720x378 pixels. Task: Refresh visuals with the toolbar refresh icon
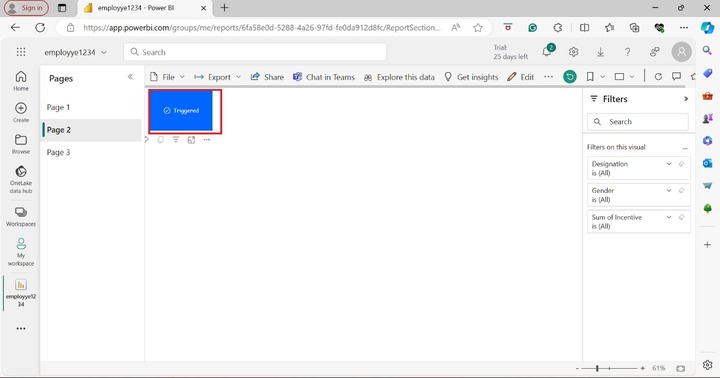click(658, 77)
